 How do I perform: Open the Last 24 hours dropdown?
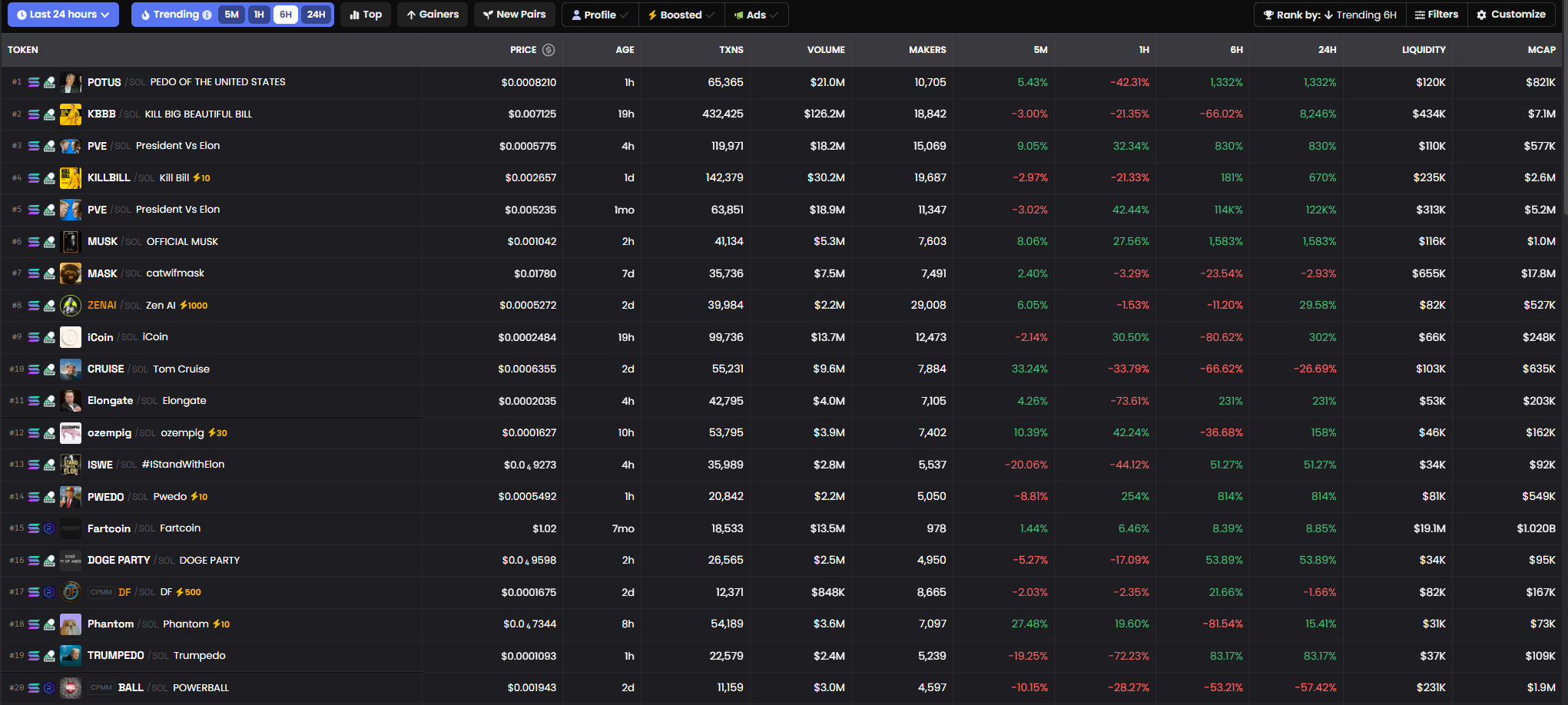[x=63, y=15]
